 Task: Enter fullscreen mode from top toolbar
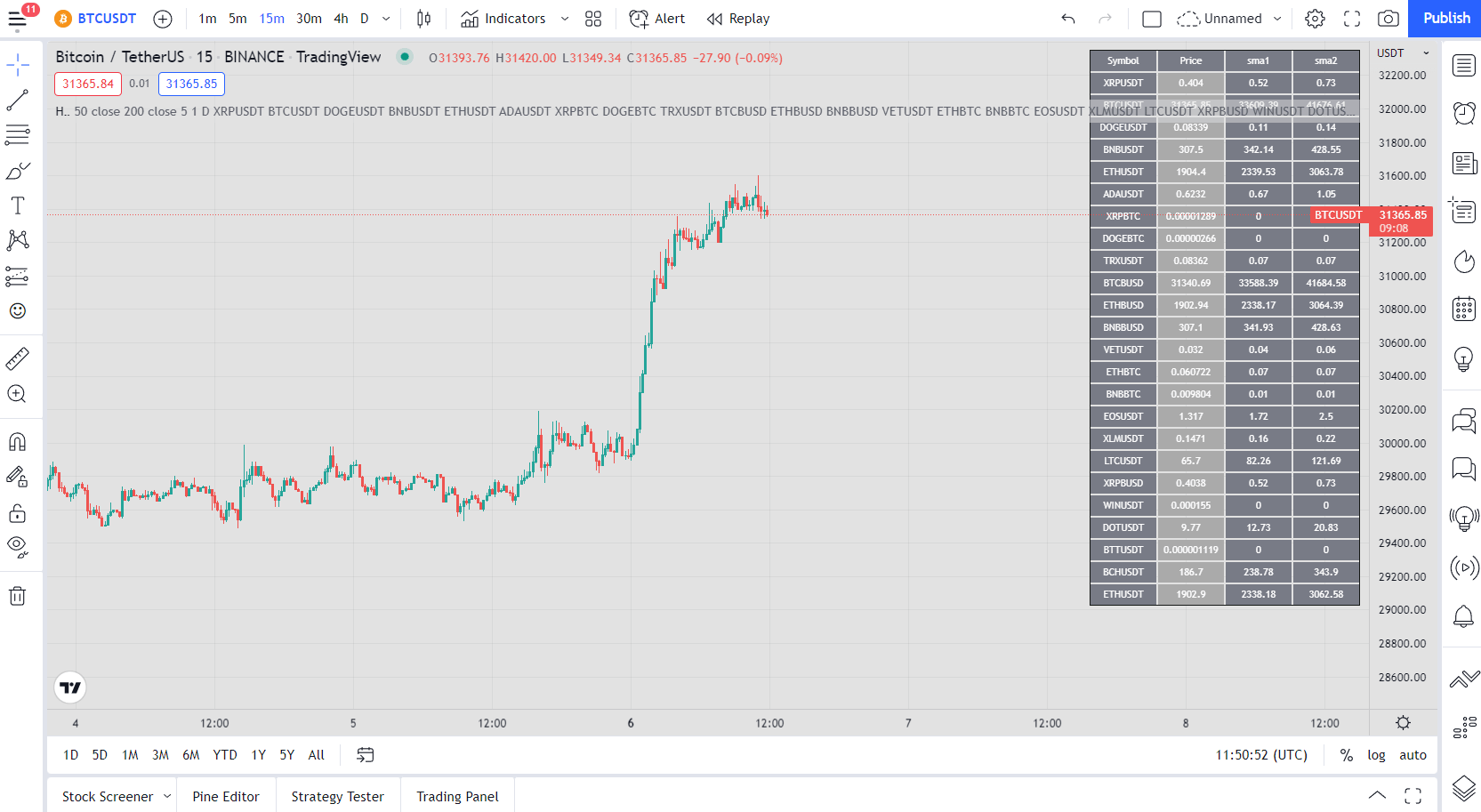pos(1352,18)
